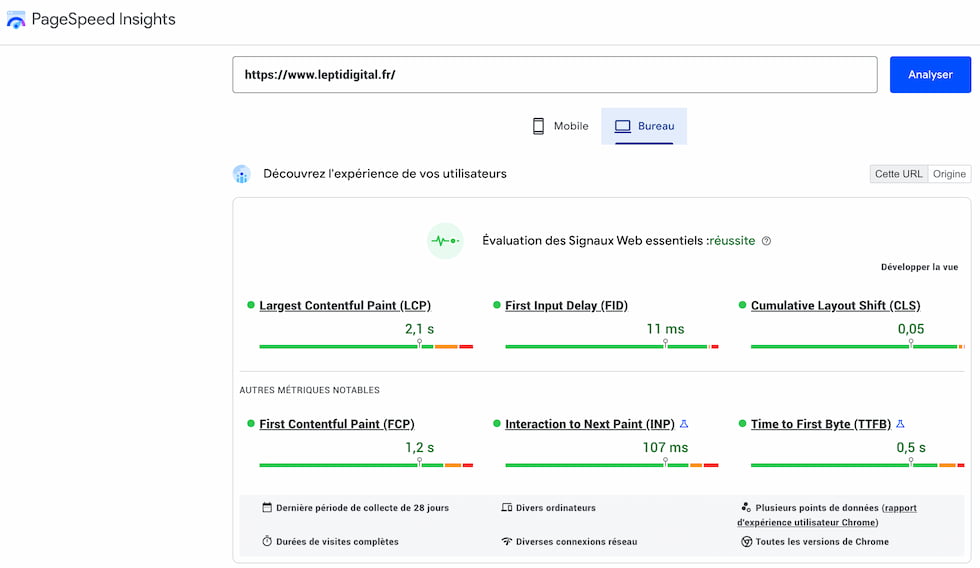Click Toutes les versions de Chrome text
Screen dimensions: 980x568
click(822, 542)
